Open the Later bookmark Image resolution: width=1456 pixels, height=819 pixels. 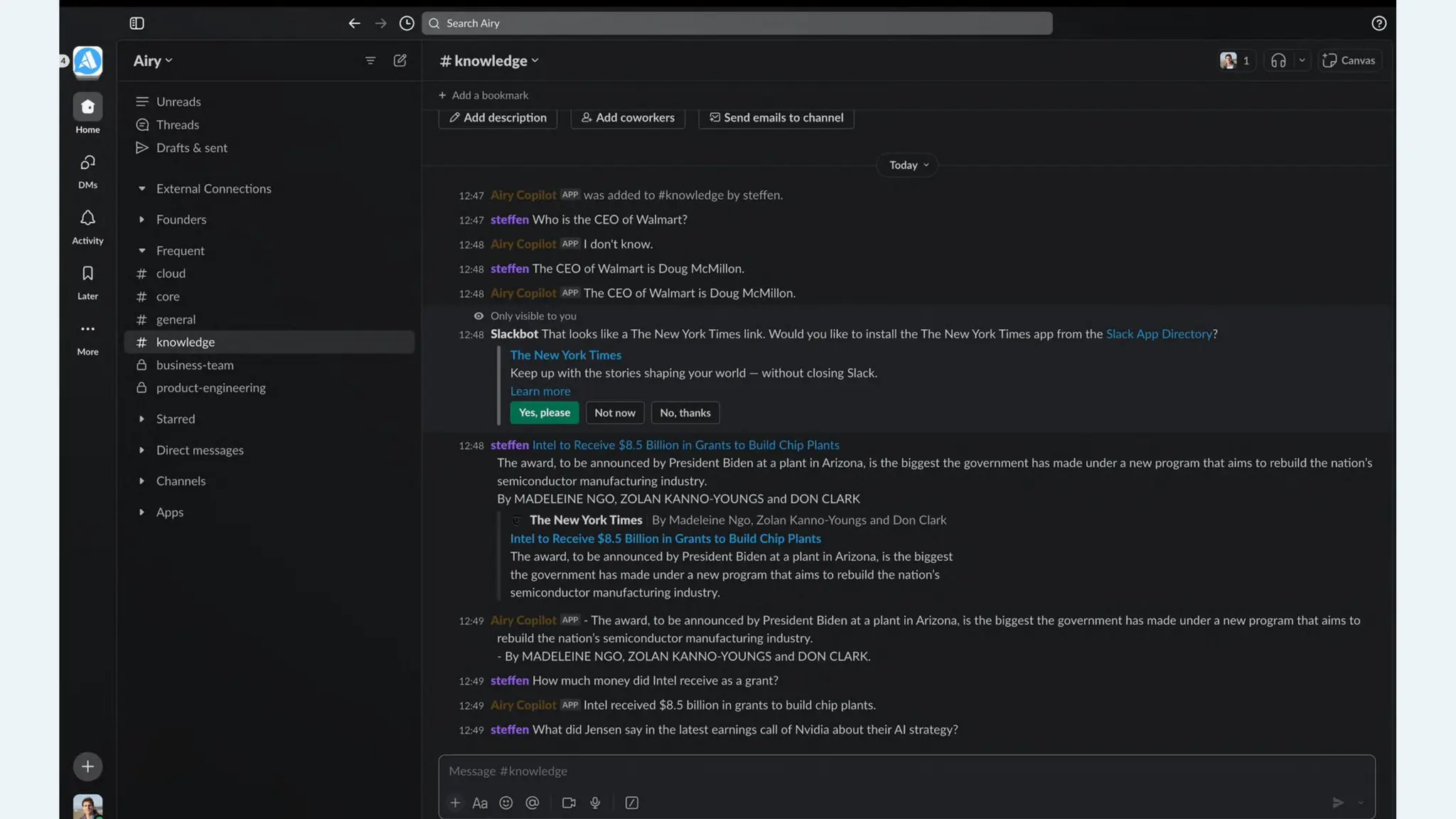tap(87, 282)
